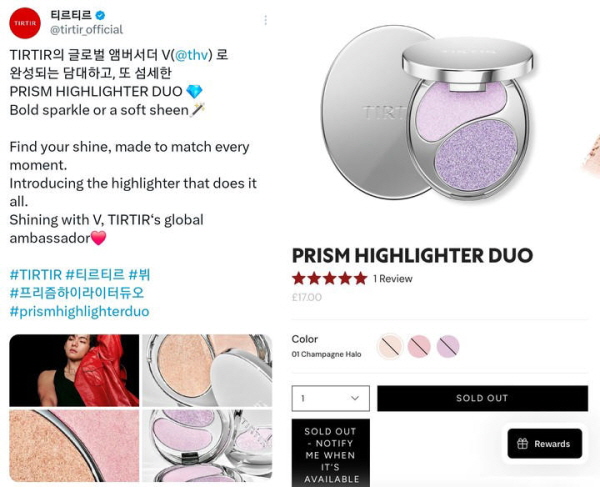Select the lavender color swatch
Viewport: 600px width, 487px height.
[448, 346]
